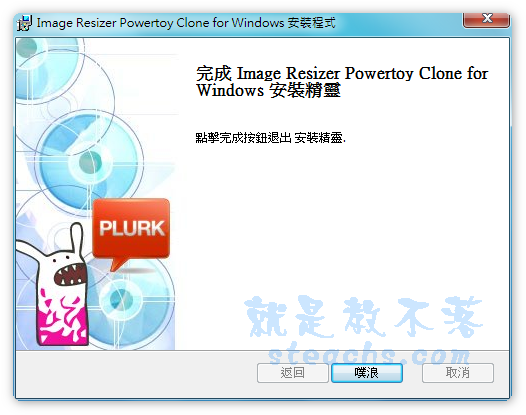Click the 返回 back button
Viewport: 526px width, 415px height.
(293, 373)
